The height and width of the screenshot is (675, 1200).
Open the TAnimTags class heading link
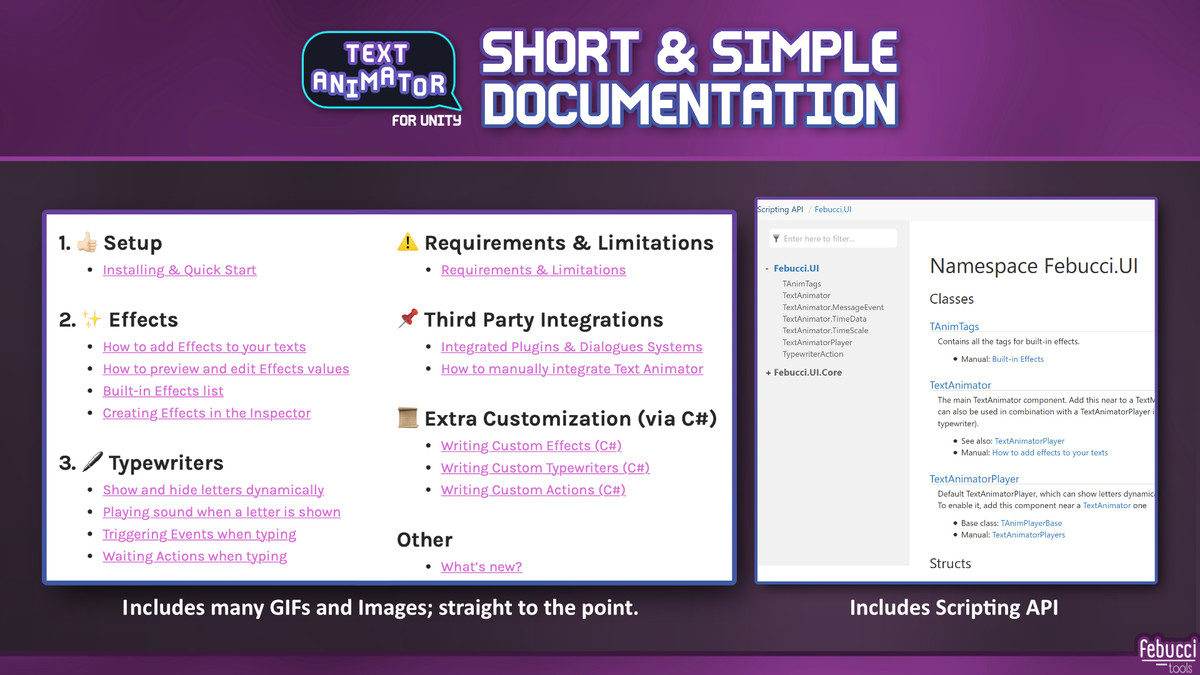point(954,326)
